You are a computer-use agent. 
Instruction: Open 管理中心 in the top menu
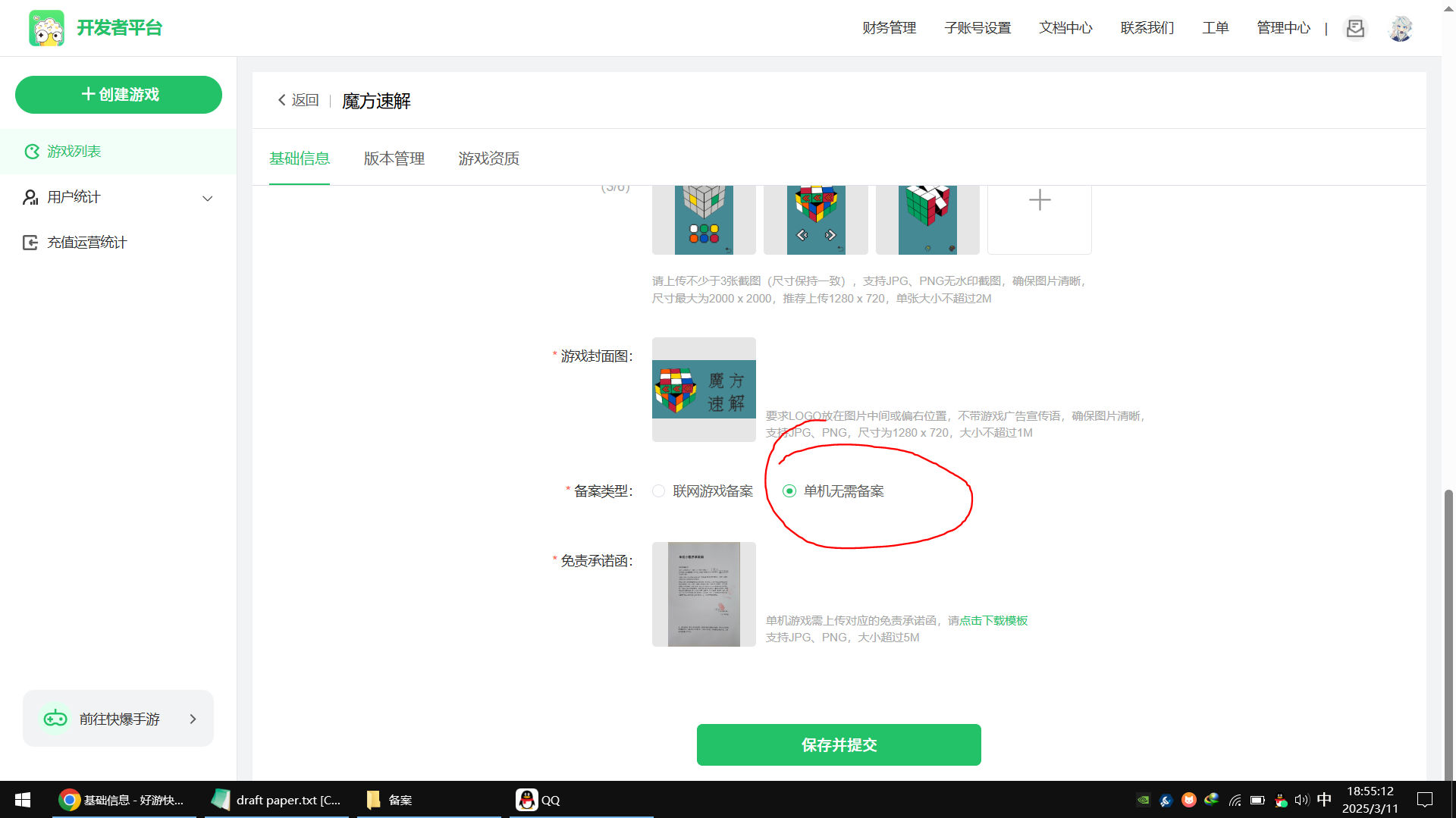pyautogui.click(x=1283, y=28)
